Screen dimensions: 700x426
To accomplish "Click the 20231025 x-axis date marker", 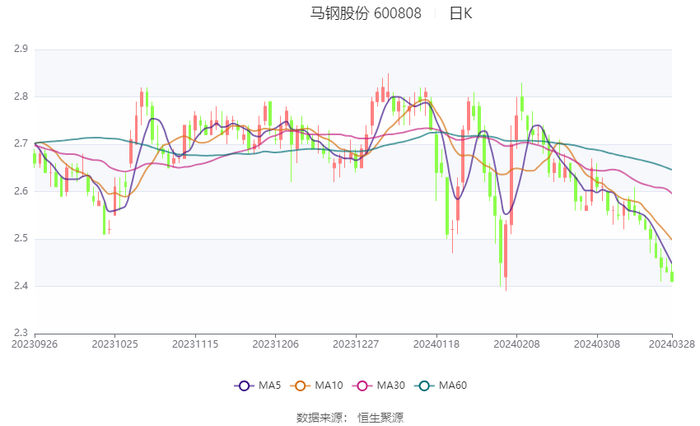I will click(x=115, y=344).
